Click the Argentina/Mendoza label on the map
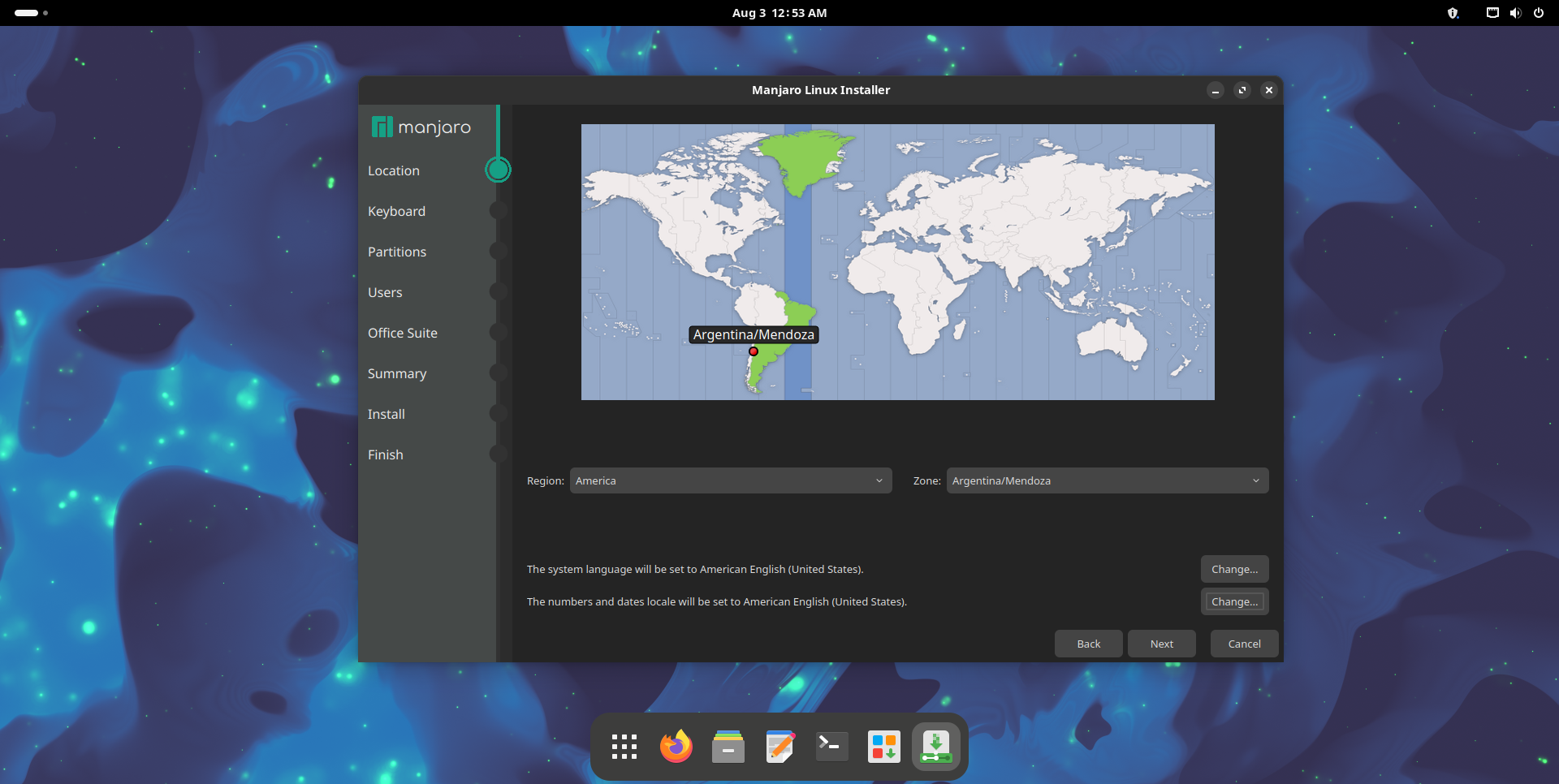This screenshot has height=784, width=1559. [754, 334]
